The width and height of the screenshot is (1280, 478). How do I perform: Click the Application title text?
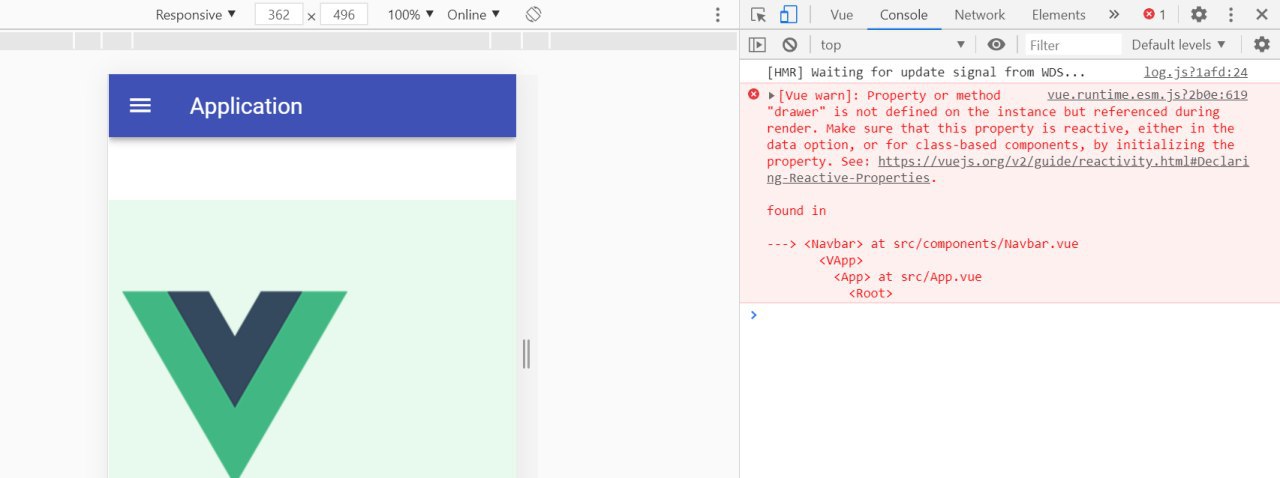coord(246,106)
